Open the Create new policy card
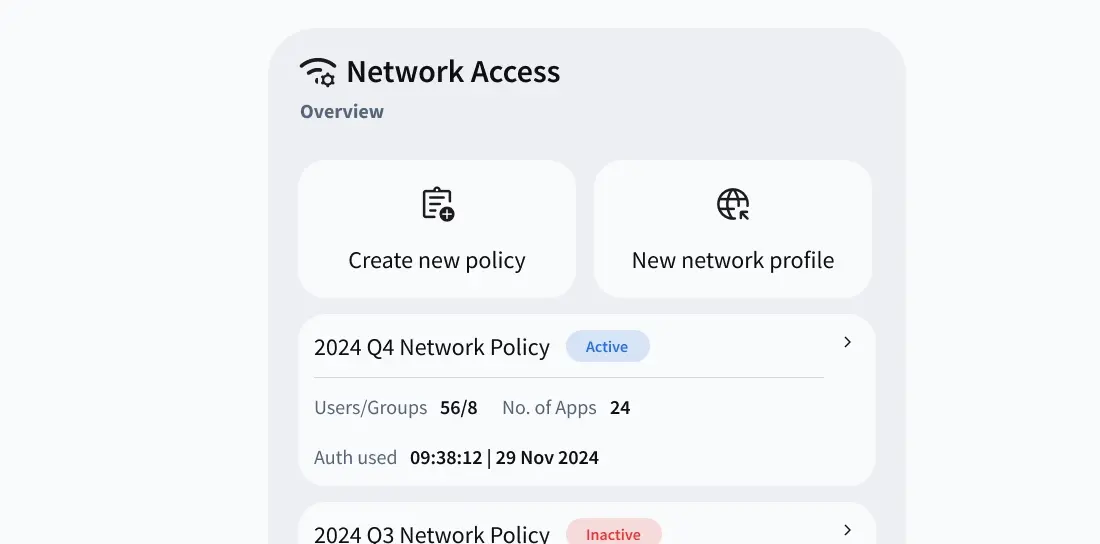Image resolution: width=1100 pixels, height=544 pixels. pos(437,229)
